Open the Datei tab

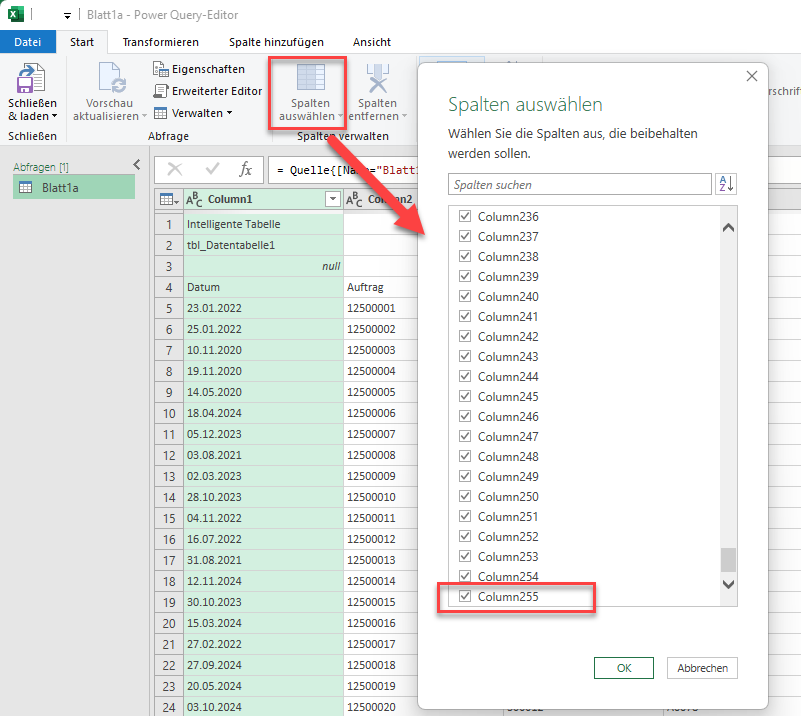pyautogui.click(x=28, y=42)
